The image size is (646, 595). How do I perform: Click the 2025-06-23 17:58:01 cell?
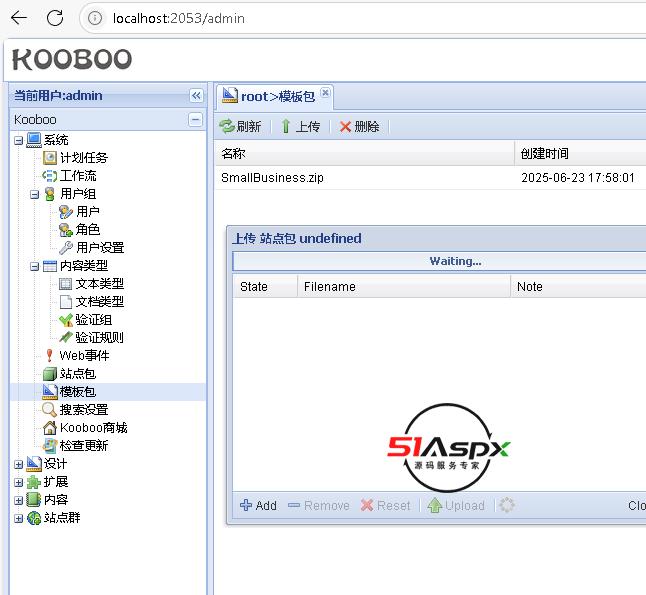pos(578,178)
